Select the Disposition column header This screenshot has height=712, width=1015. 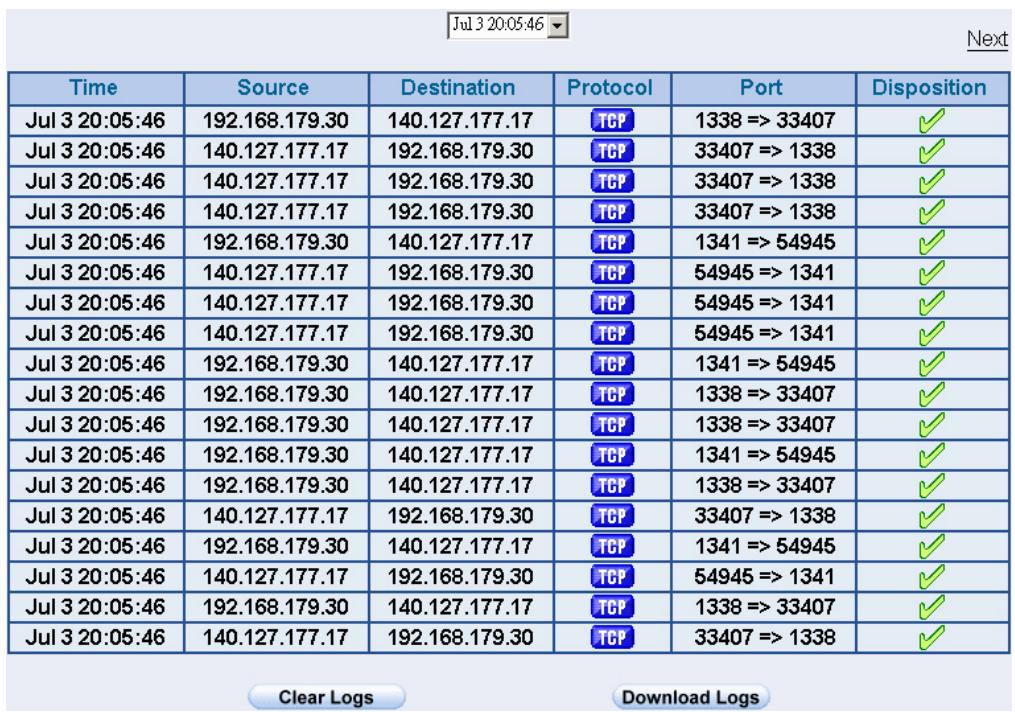pos(930,88)
